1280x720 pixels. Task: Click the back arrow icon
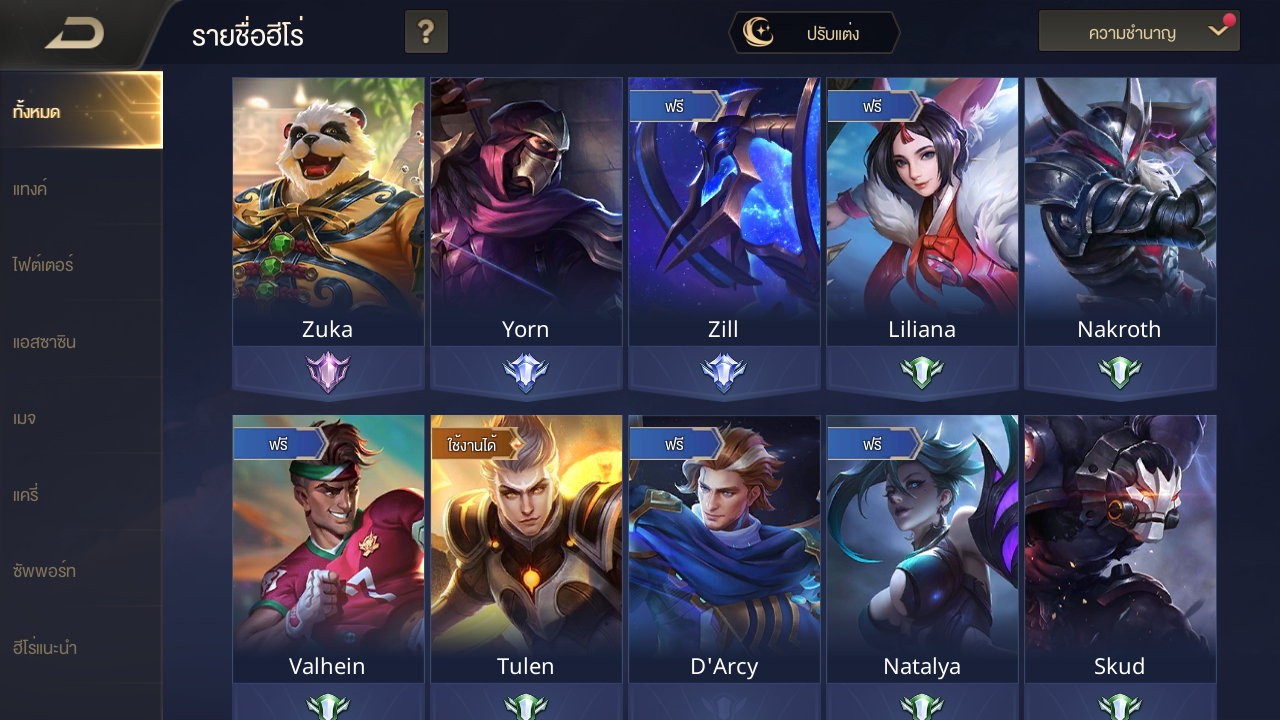(x=75, y=33)
